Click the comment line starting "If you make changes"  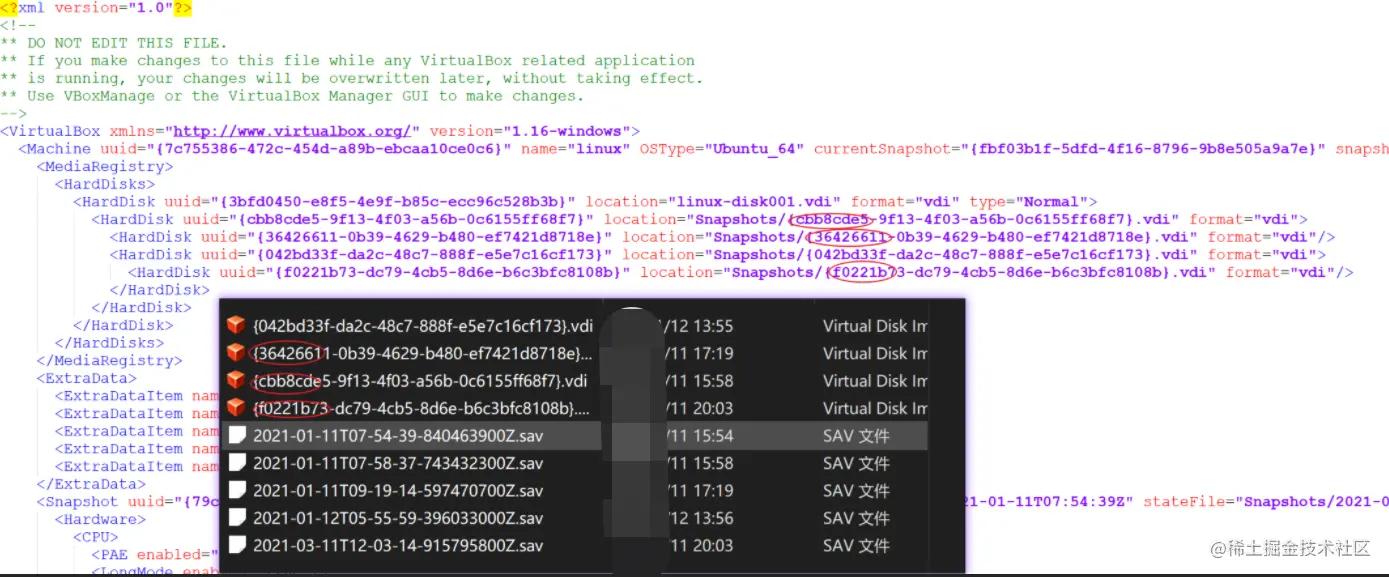tap(347, 61)
